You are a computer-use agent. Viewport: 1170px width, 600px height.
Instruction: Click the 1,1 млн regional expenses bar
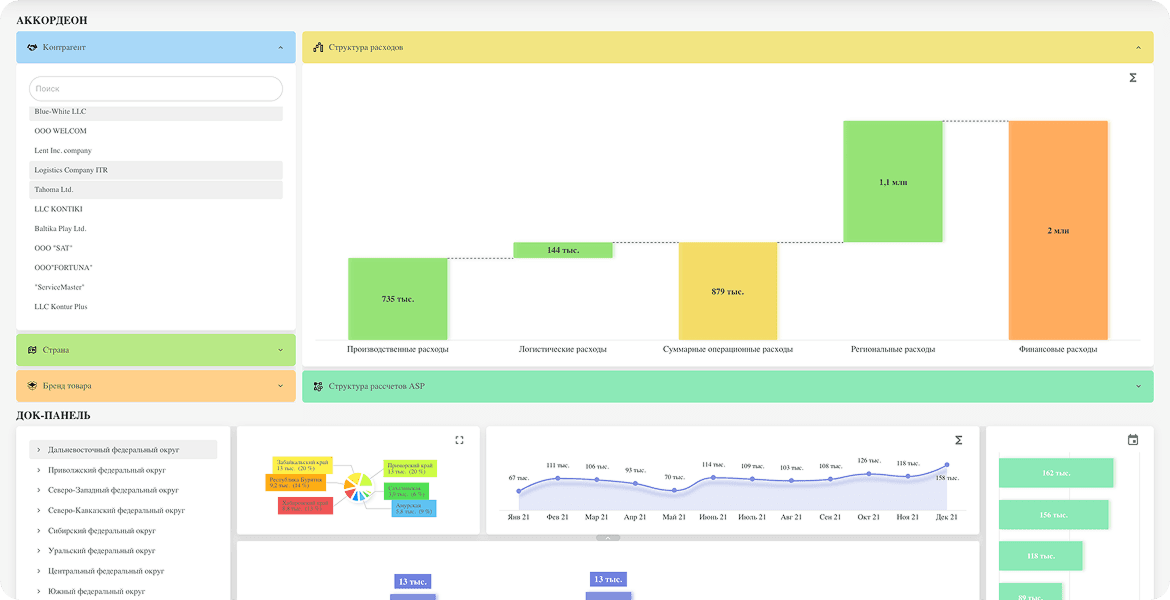click(x=893, y=181)
